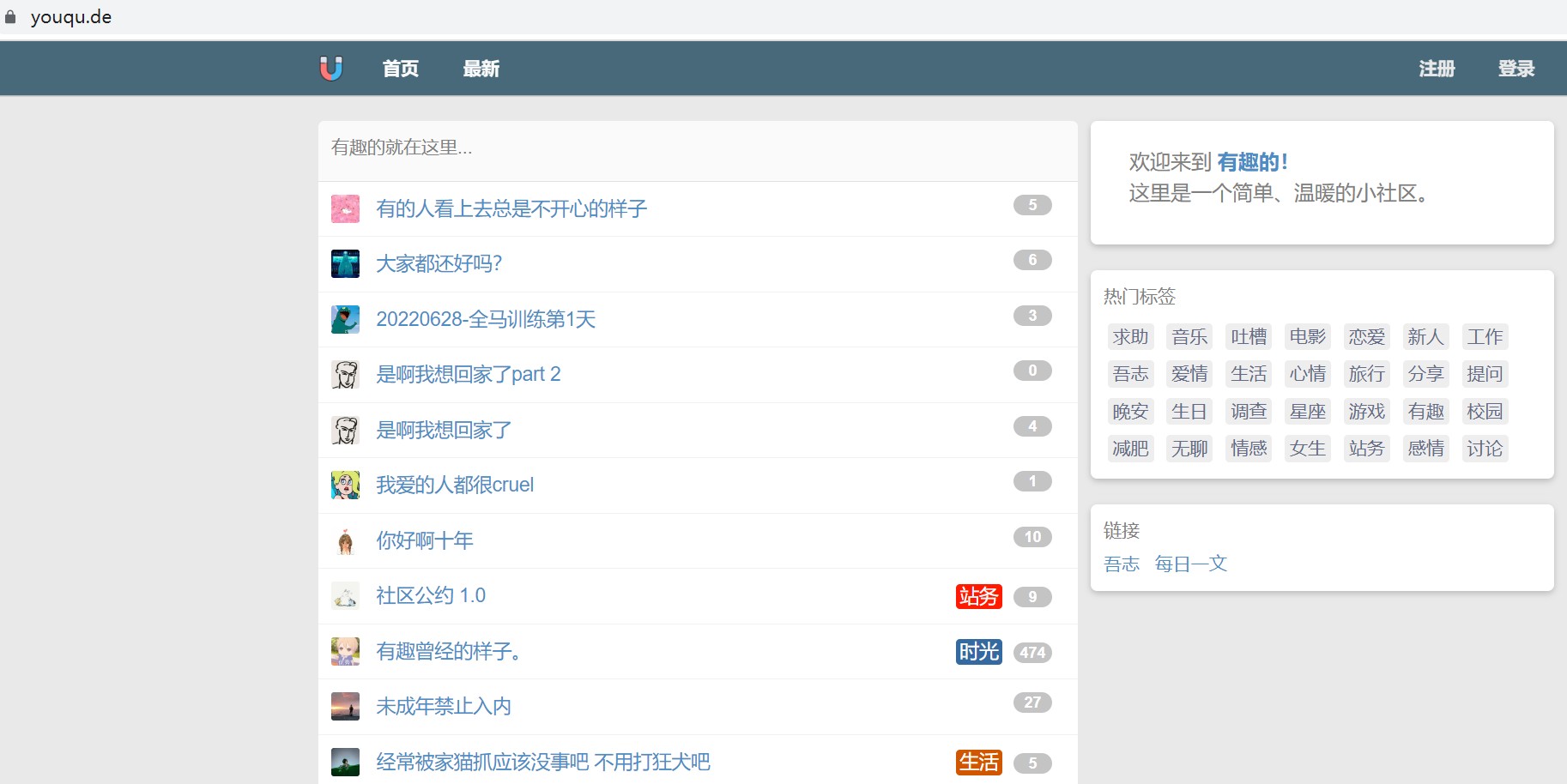Image resolution: width=1567 pixels, height=784 pixels.
Task: Click avatar next to 我爱的人都很cruel post
Action: point(345,485)
